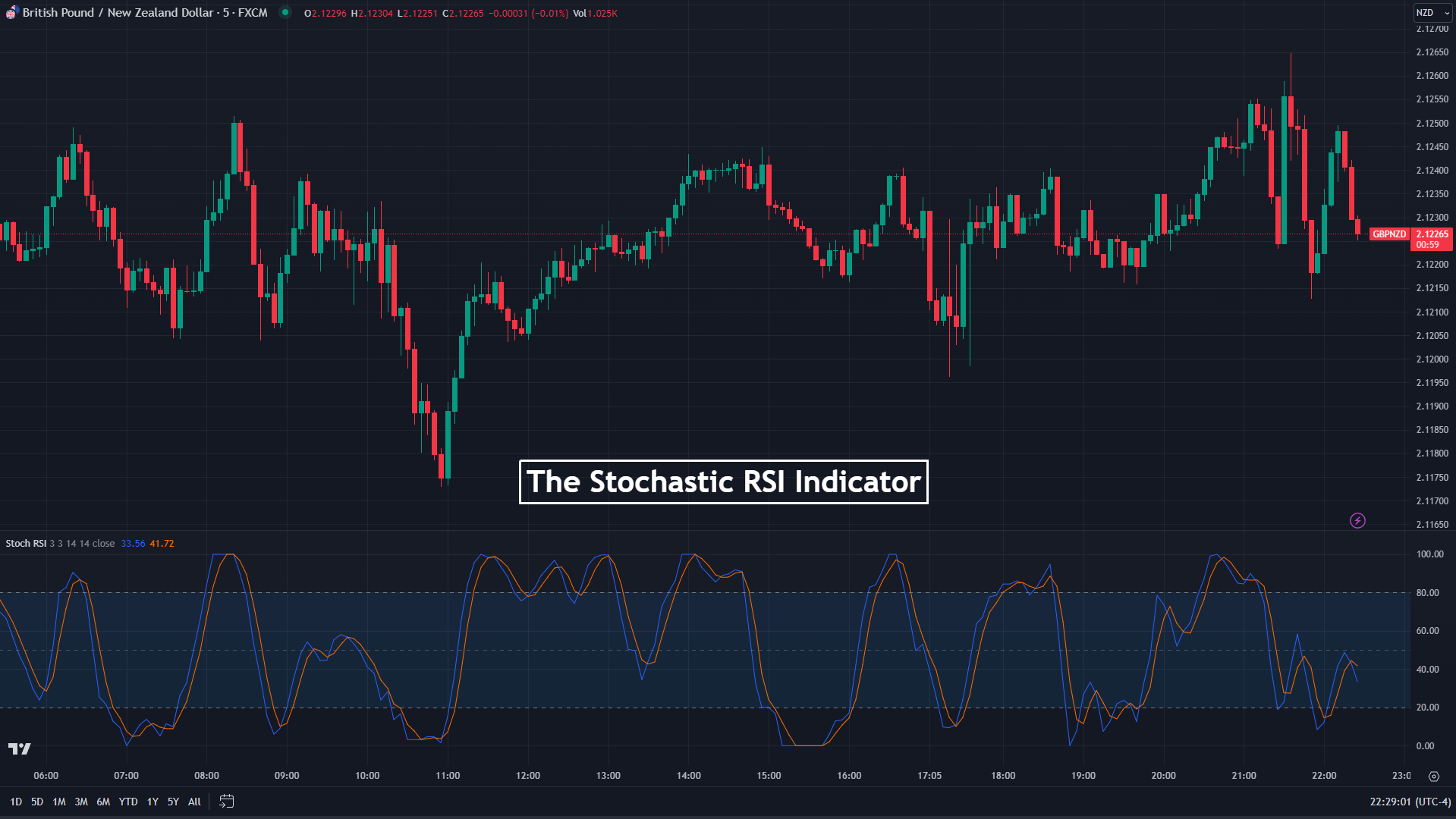Screen dimensions: 1456x819
Task: Open the NZD currency dropdown top-right
Action: click(x=1424, y=13)
